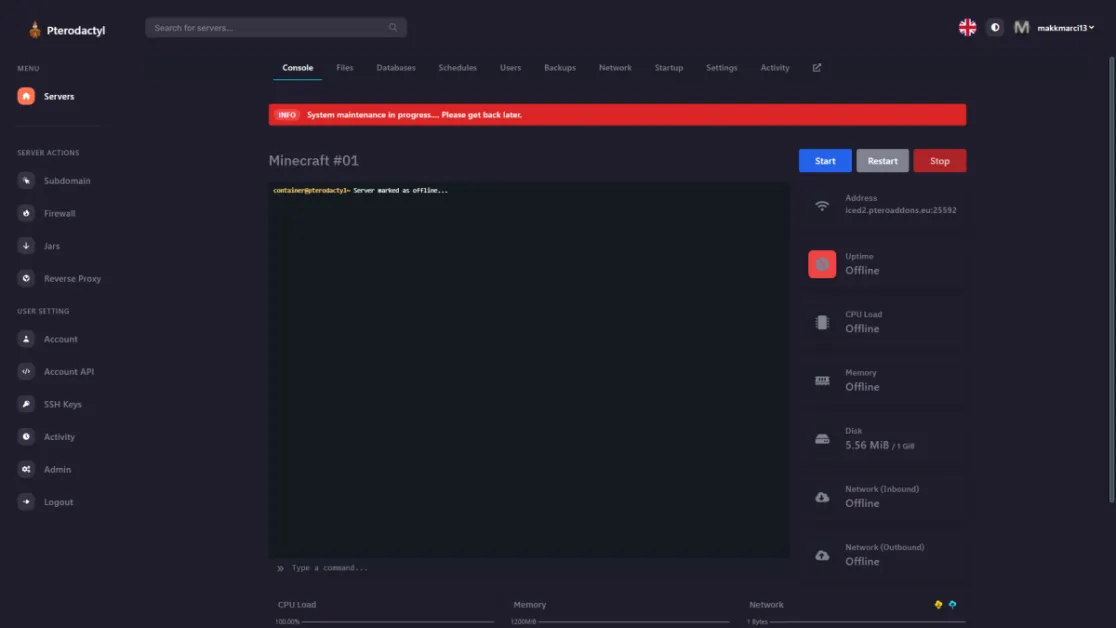Open the top Activity tab
The width and height of the screenshot is (1116, 628).
(x=775, y=68)
